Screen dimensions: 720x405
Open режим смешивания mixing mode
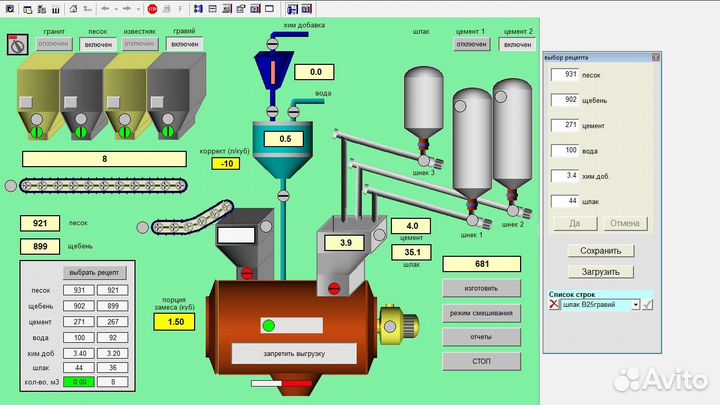(481, 312)
